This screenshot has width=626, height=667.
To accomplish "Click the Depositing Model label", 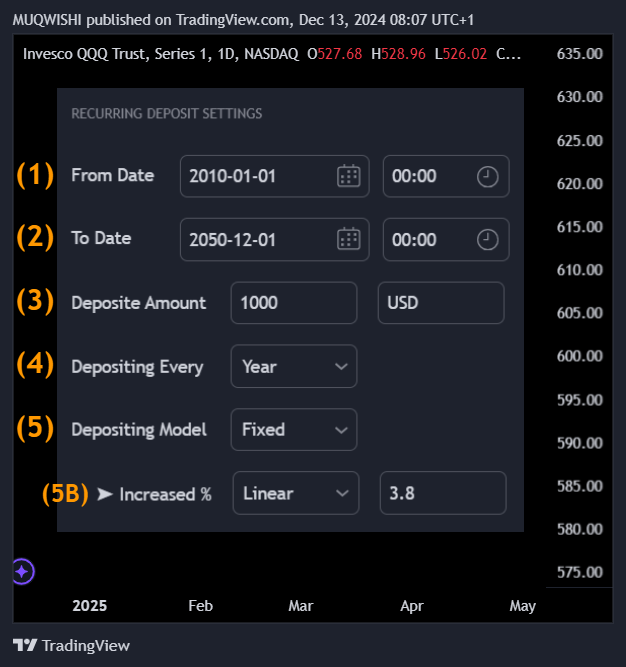I will point(139,430).
